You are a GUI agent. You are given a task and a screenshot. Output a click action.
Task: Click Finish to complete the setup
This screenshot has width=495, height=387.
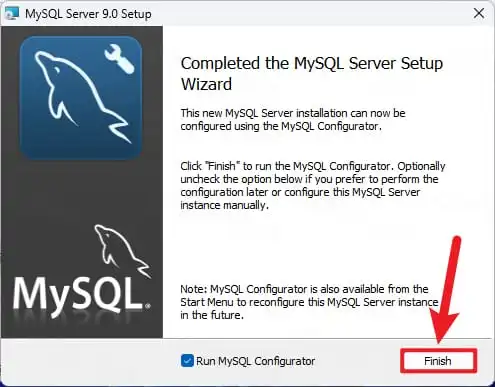[x=438, y=361]
